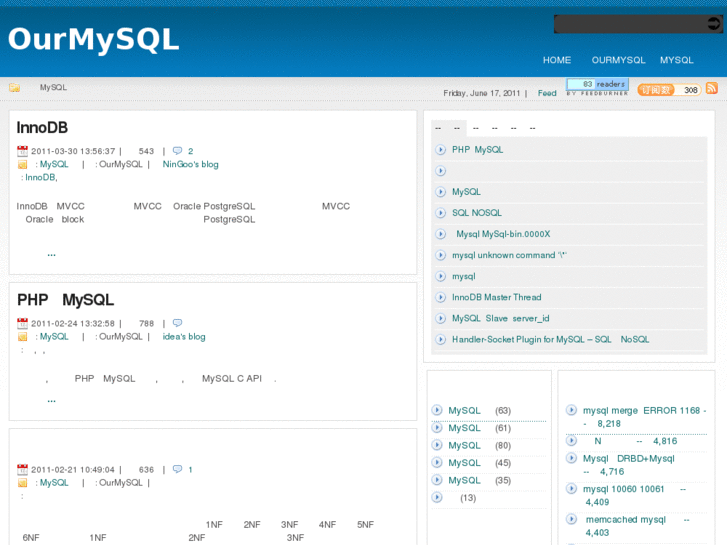
Task: Click the InnoDB tag link
Action: click(x=40, y=177)
